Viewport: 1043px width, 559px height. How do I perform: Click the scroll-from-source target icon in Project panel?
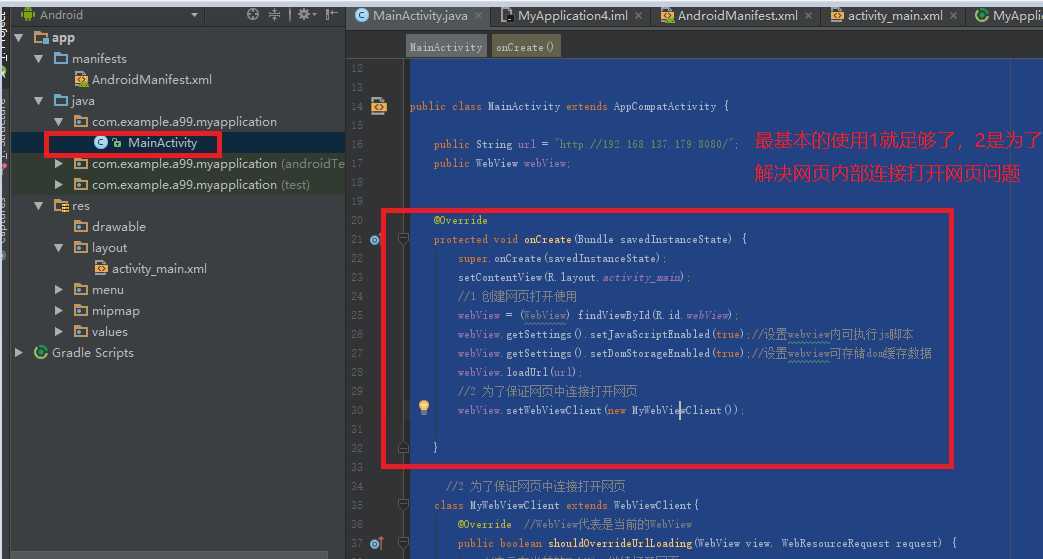tap(253, 15)
